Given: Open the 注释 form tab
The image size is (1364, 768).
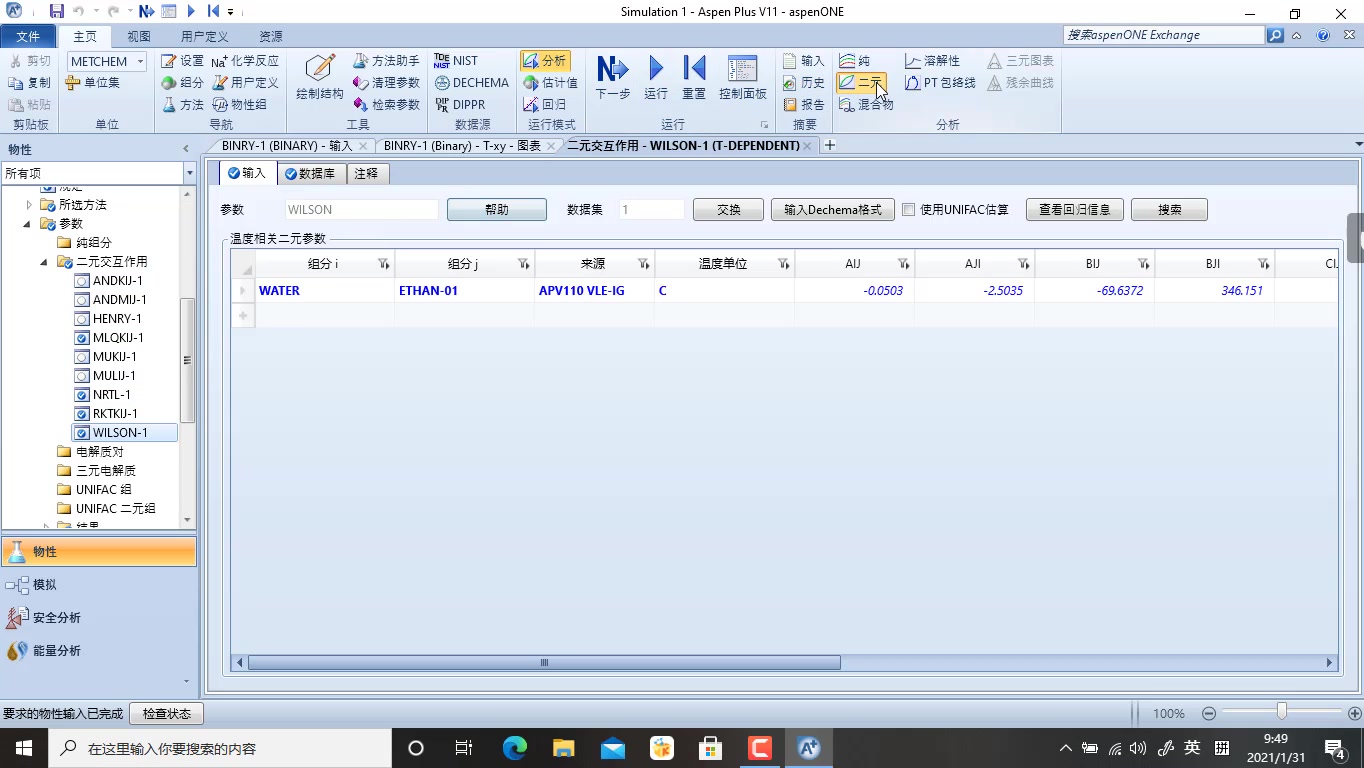Looking at the screenshot, I should point(367,173).
